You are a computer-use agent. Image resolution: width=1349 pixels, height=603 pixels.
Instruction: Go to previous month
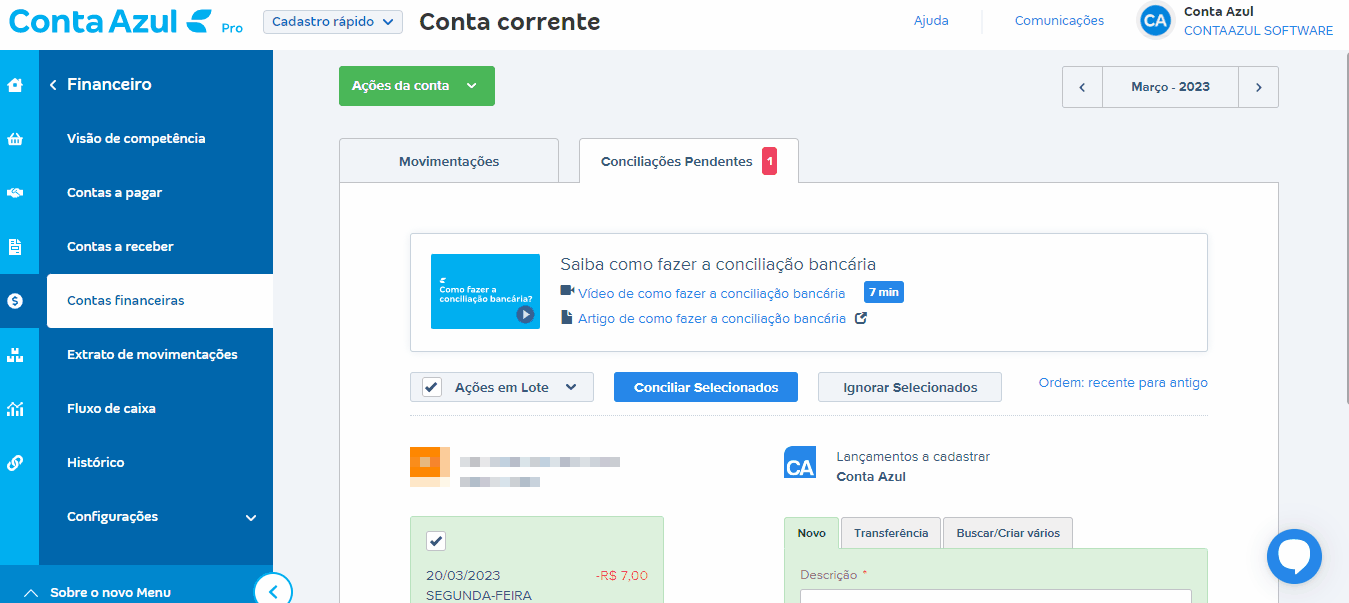pos(1082,87)
